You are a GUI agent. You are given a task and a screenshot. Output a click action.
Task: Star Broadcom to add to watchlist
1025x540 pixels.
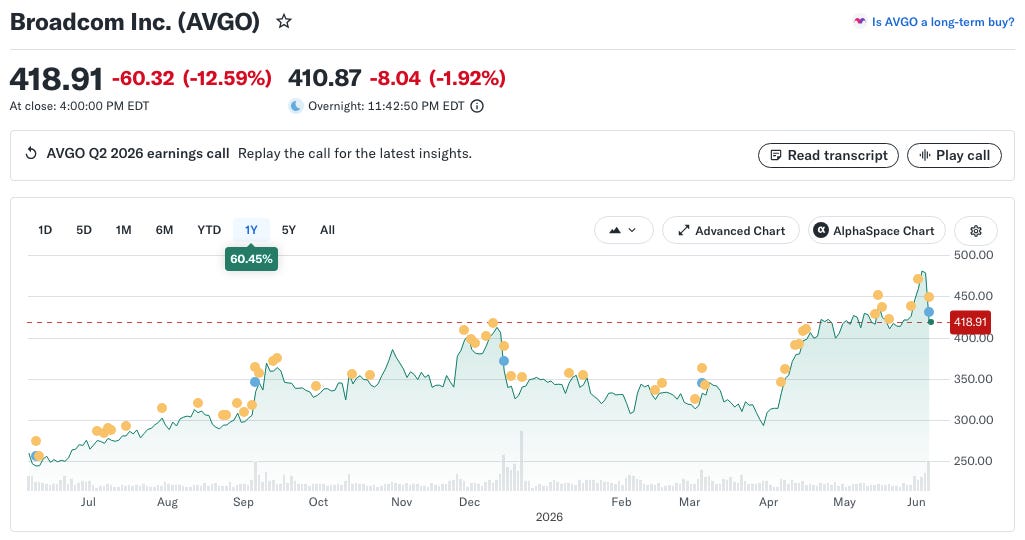(284, 22)
